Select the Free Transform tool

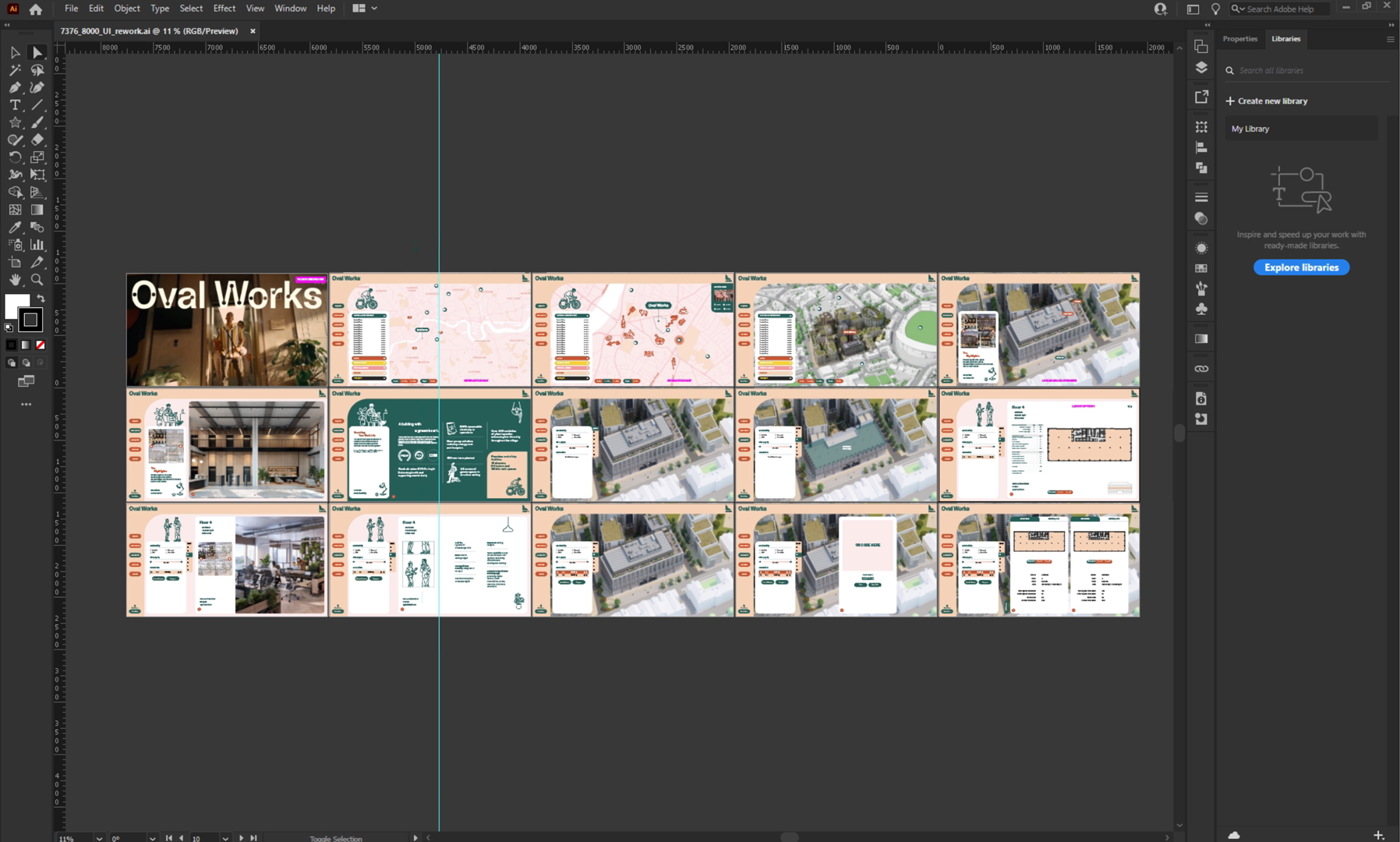[x=37, y=175]
